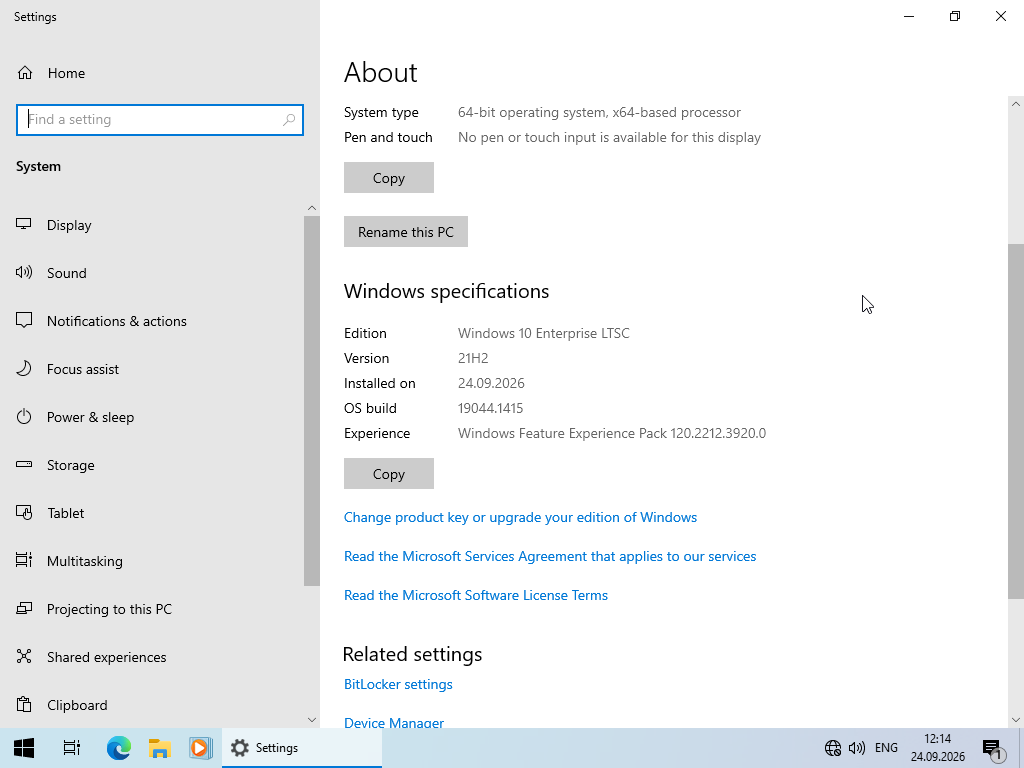This screenshot has width=1024, height=768.
Task: Click the Windows 10 Enterprise LTSC edition text
Action: point(543,333)
